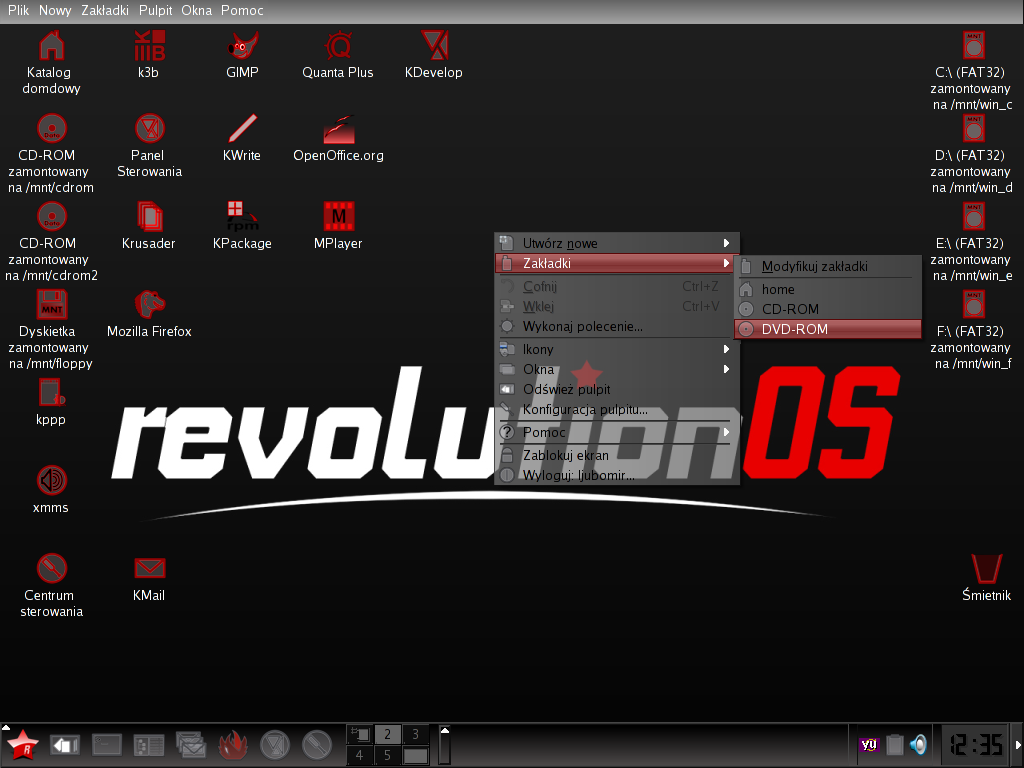Open the F:\ (FAT32) drive icon
1024x768 pixels.
[974, 305]
